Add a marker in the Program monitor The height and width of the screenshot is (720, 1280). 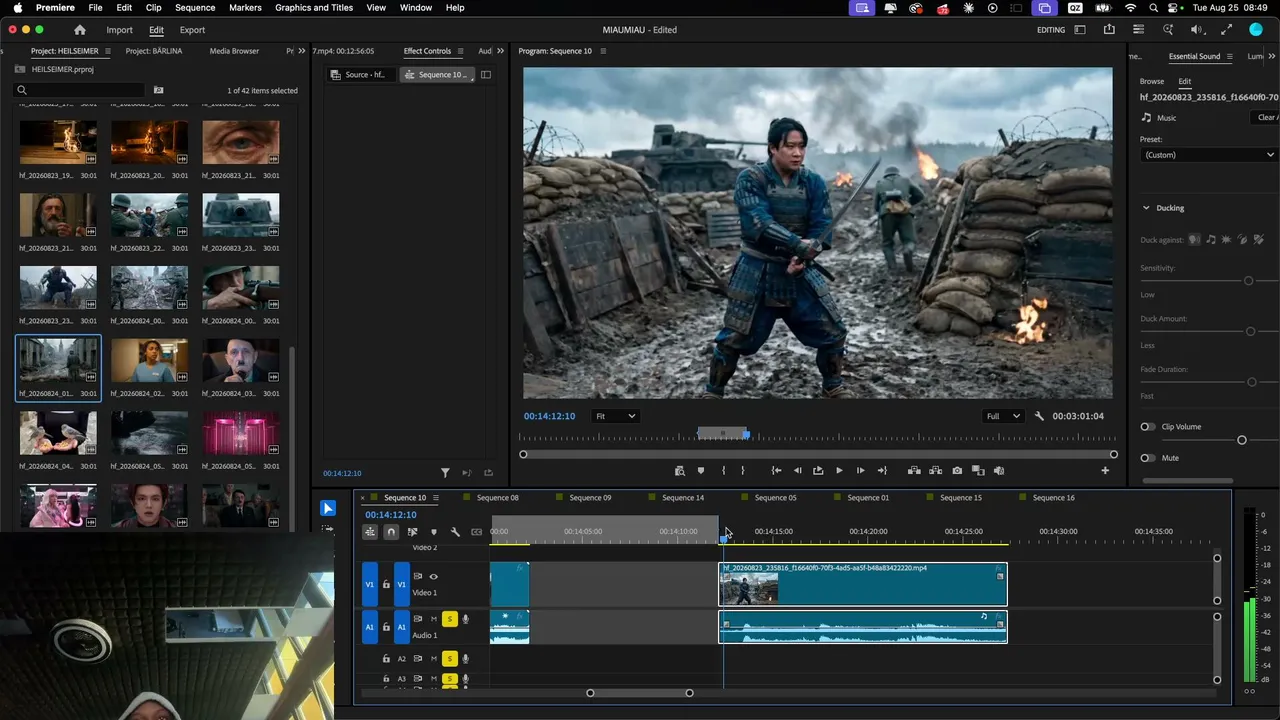701,471
